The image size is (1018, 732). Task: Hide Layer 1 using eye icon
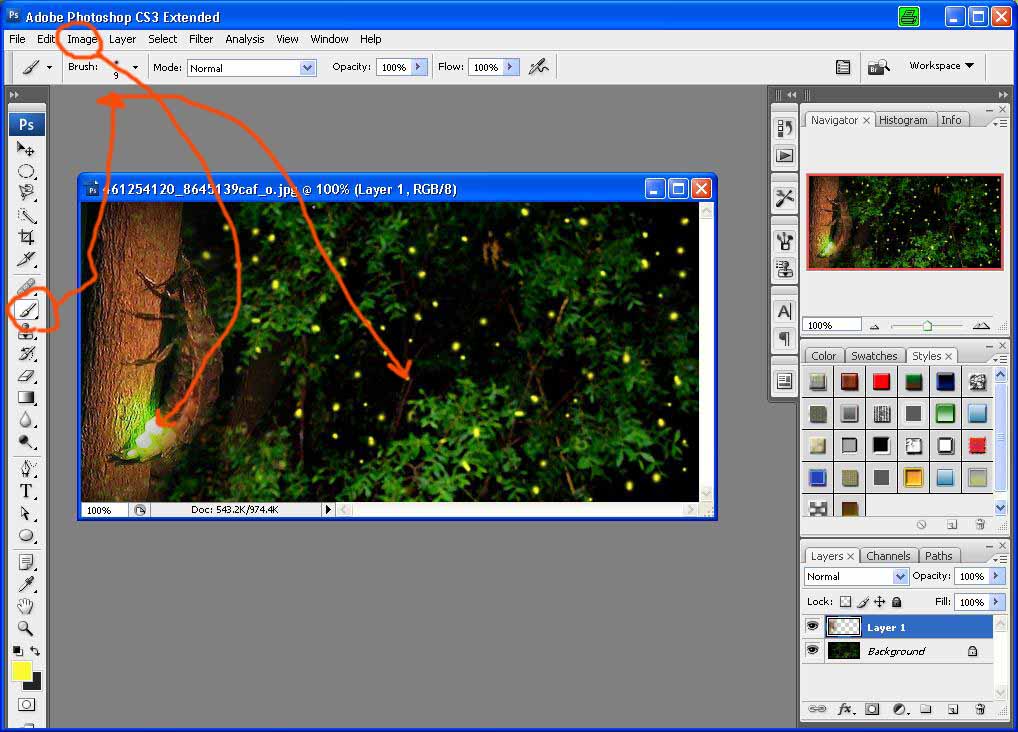pyautogui.click(x=813, y=627)
